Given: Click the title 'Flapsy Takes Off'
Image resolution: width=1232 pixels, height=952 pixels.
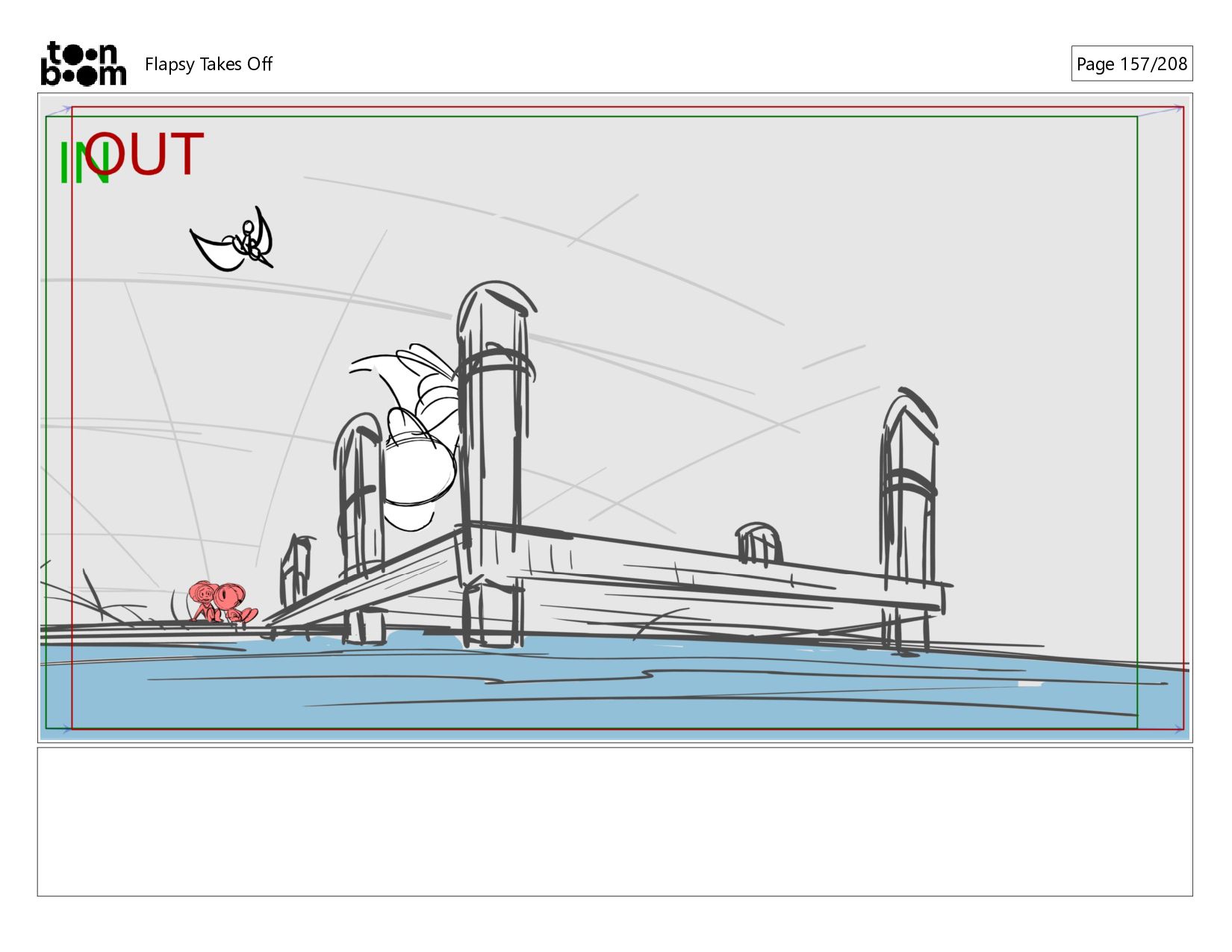Looking at the screenshot, I should coord(208,64).
